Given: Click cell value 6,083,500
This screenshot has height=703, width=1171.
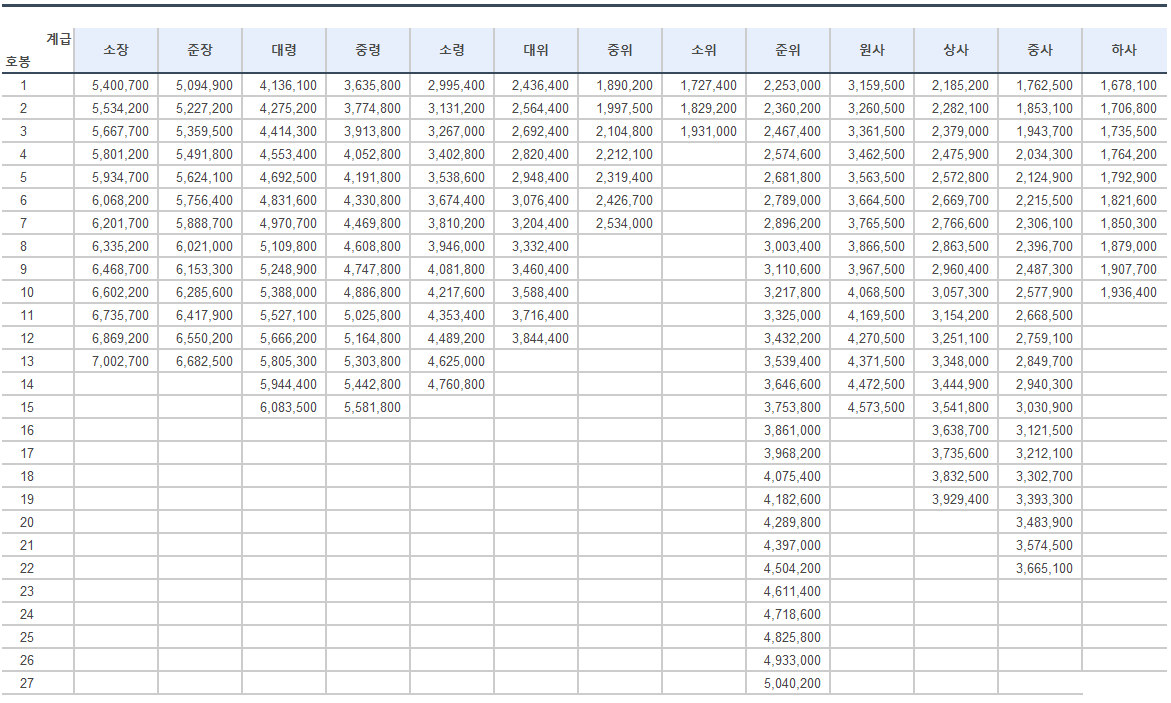Looking at the screenshot, I should tap(288, 408).
